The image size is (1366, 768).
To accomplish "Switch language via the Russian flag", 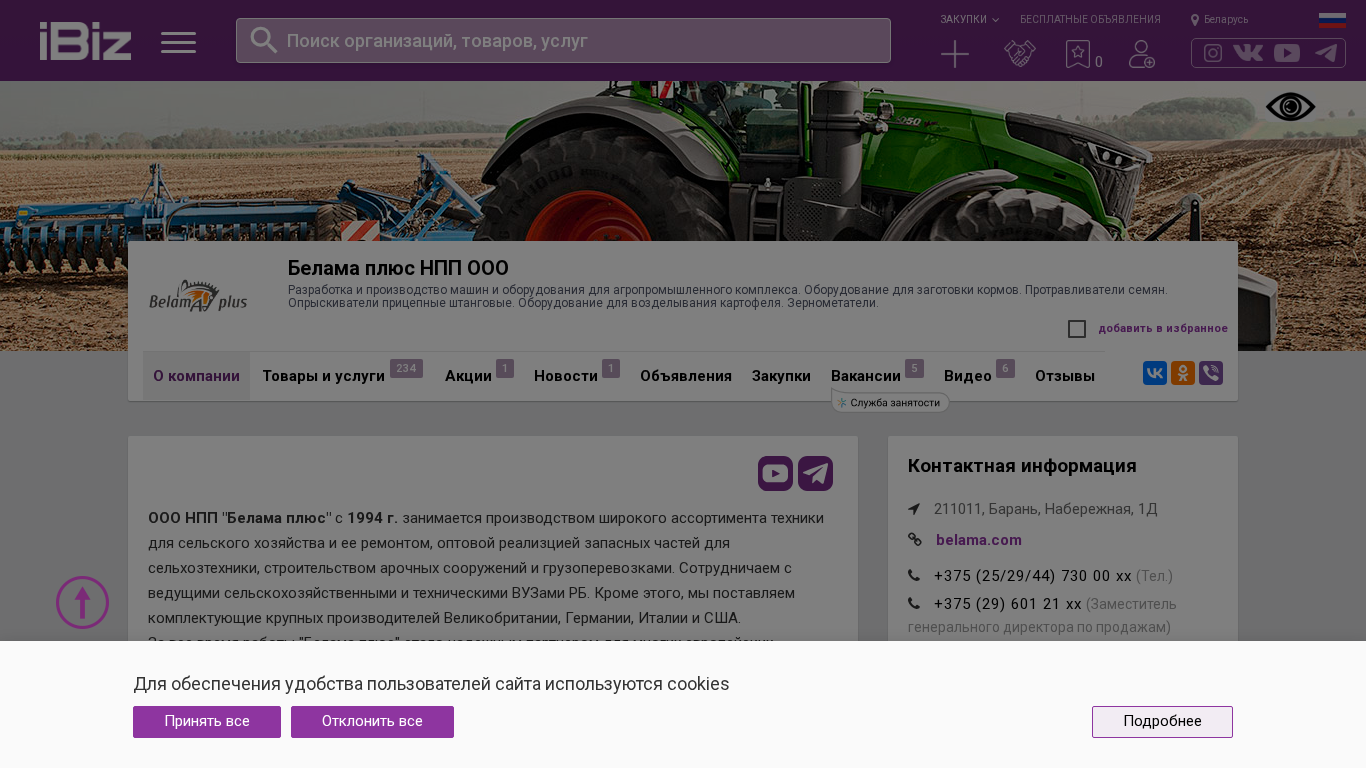I will (1332, 20).
